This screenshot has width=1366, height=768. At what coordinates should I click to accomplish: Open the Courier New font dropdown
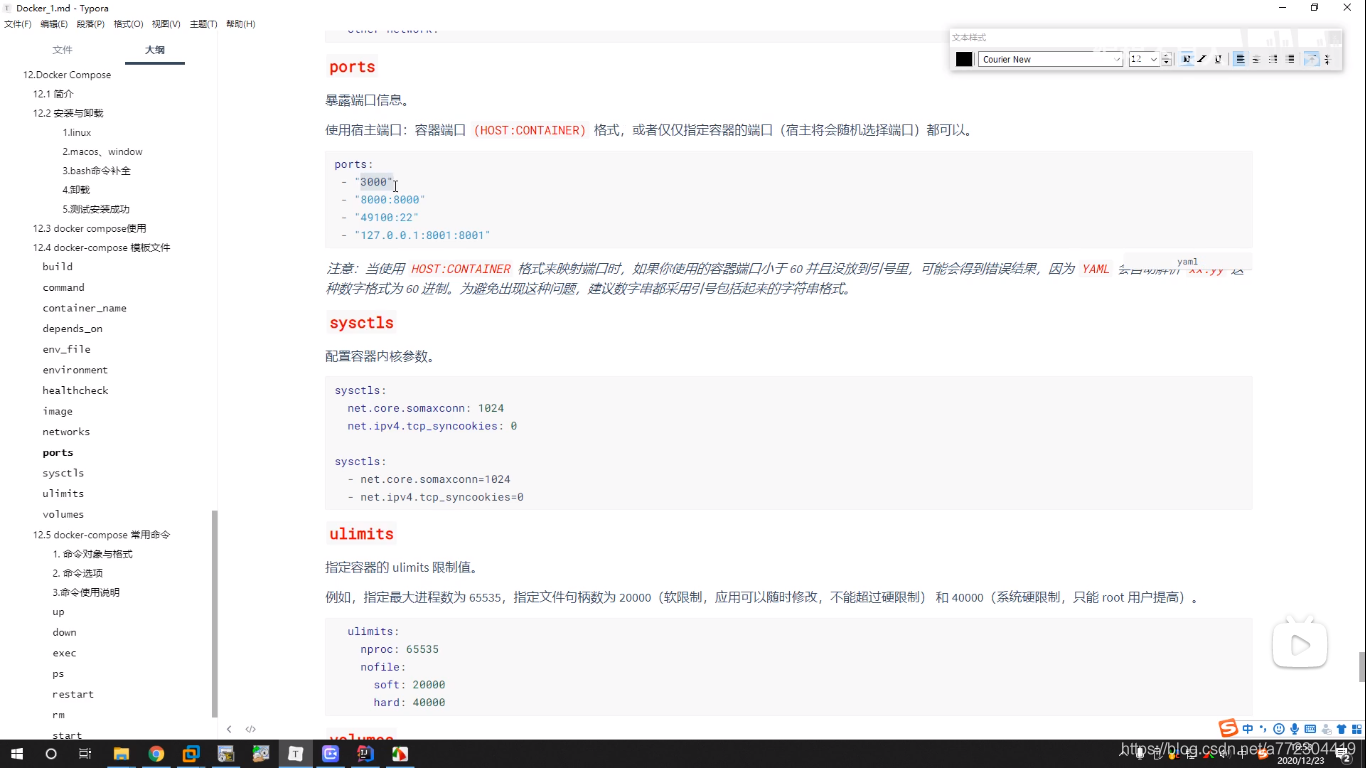click(x=1050, y=59)
